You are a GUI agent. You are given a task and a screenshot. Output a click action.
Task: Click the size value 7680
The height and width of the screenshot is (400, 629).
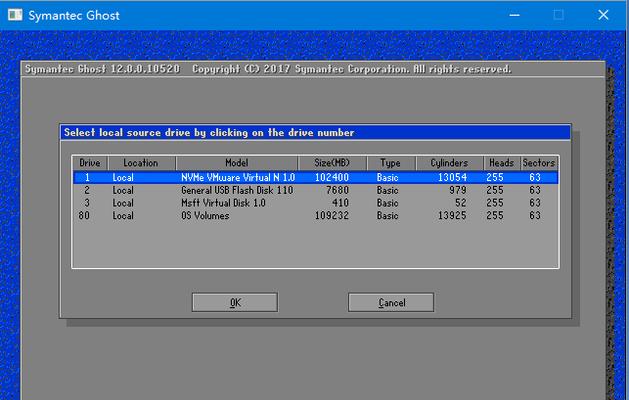[337, 190]
